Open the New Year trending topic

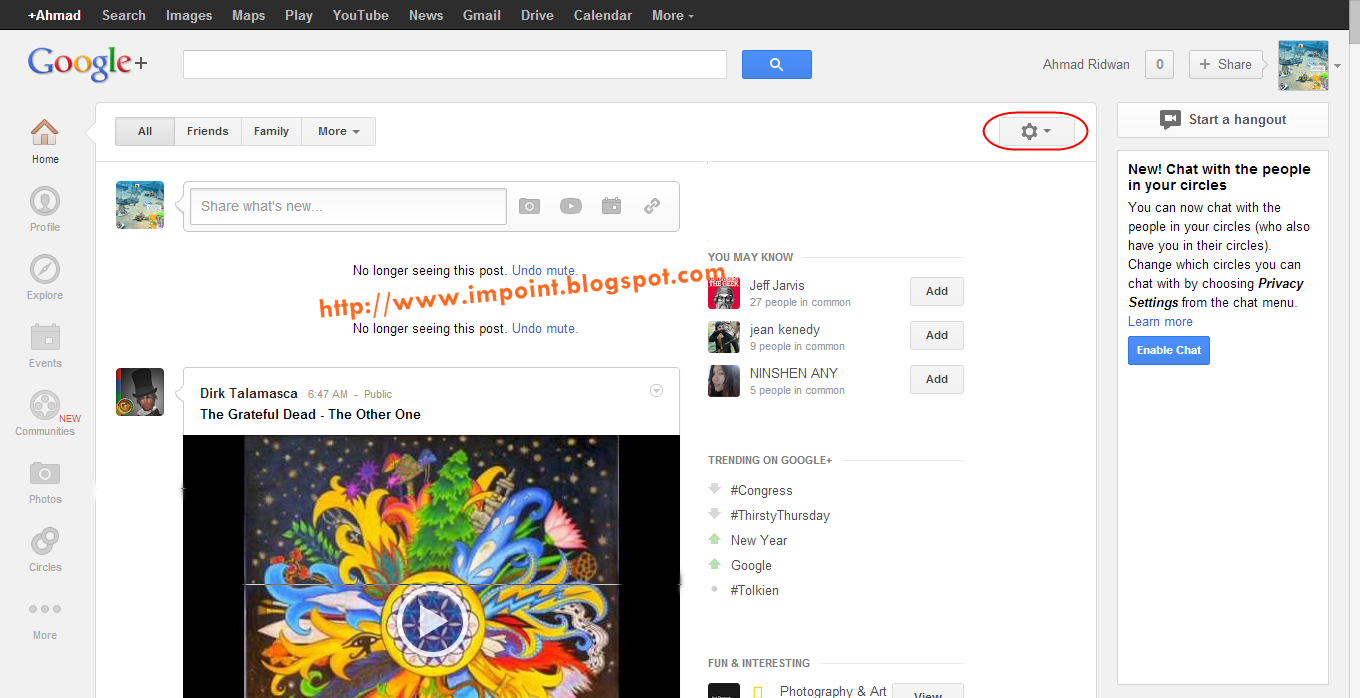(x=759, y=540)
